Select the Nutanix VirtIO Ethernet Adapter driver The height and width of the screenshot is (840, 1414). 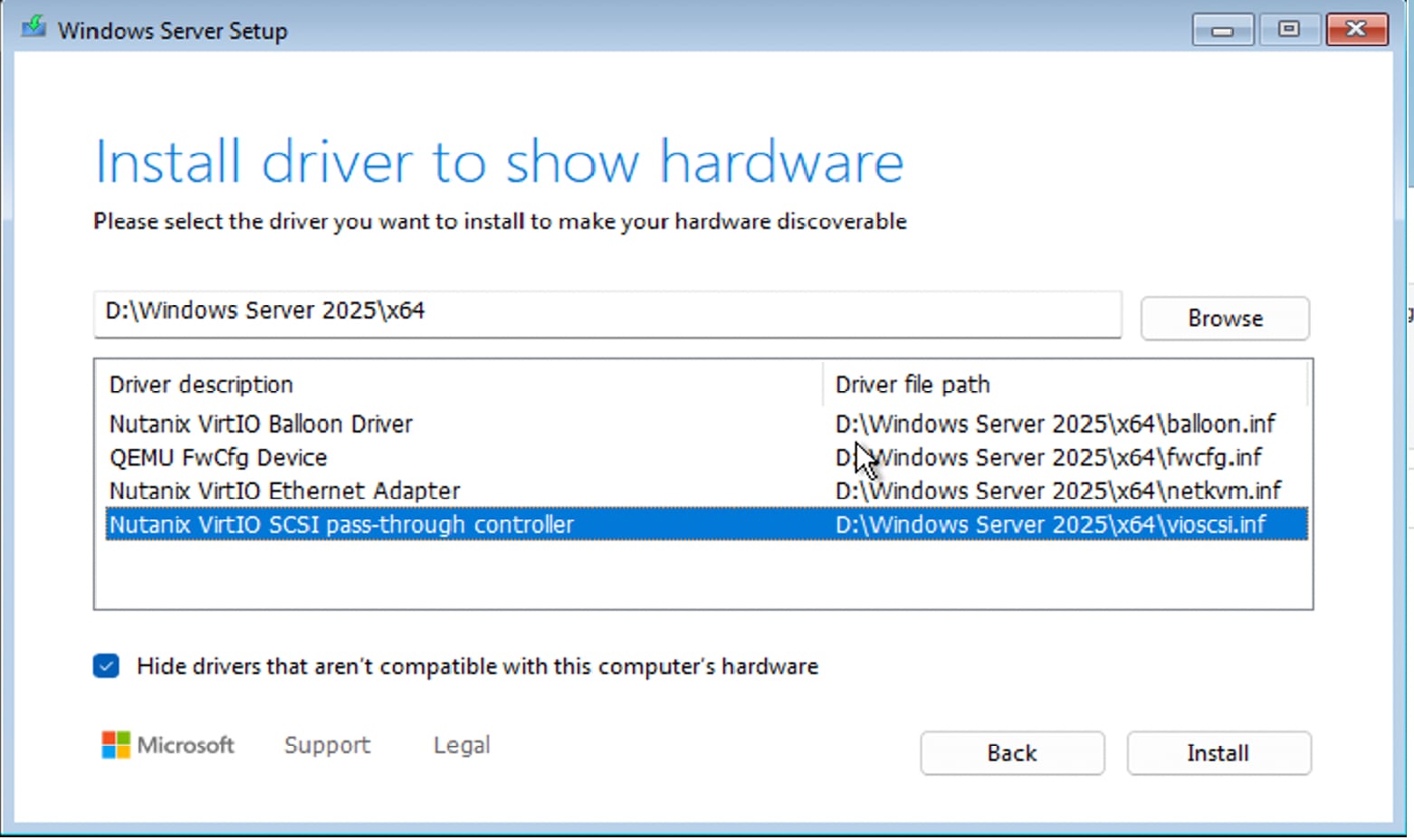(283, 491)
